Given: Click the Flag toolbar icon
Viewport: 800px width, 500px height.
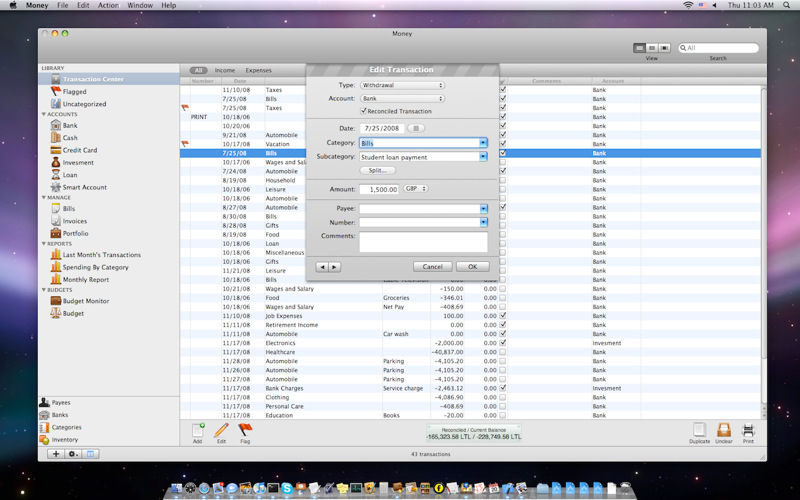Looking at the screenshot, I should click(245, 433).
